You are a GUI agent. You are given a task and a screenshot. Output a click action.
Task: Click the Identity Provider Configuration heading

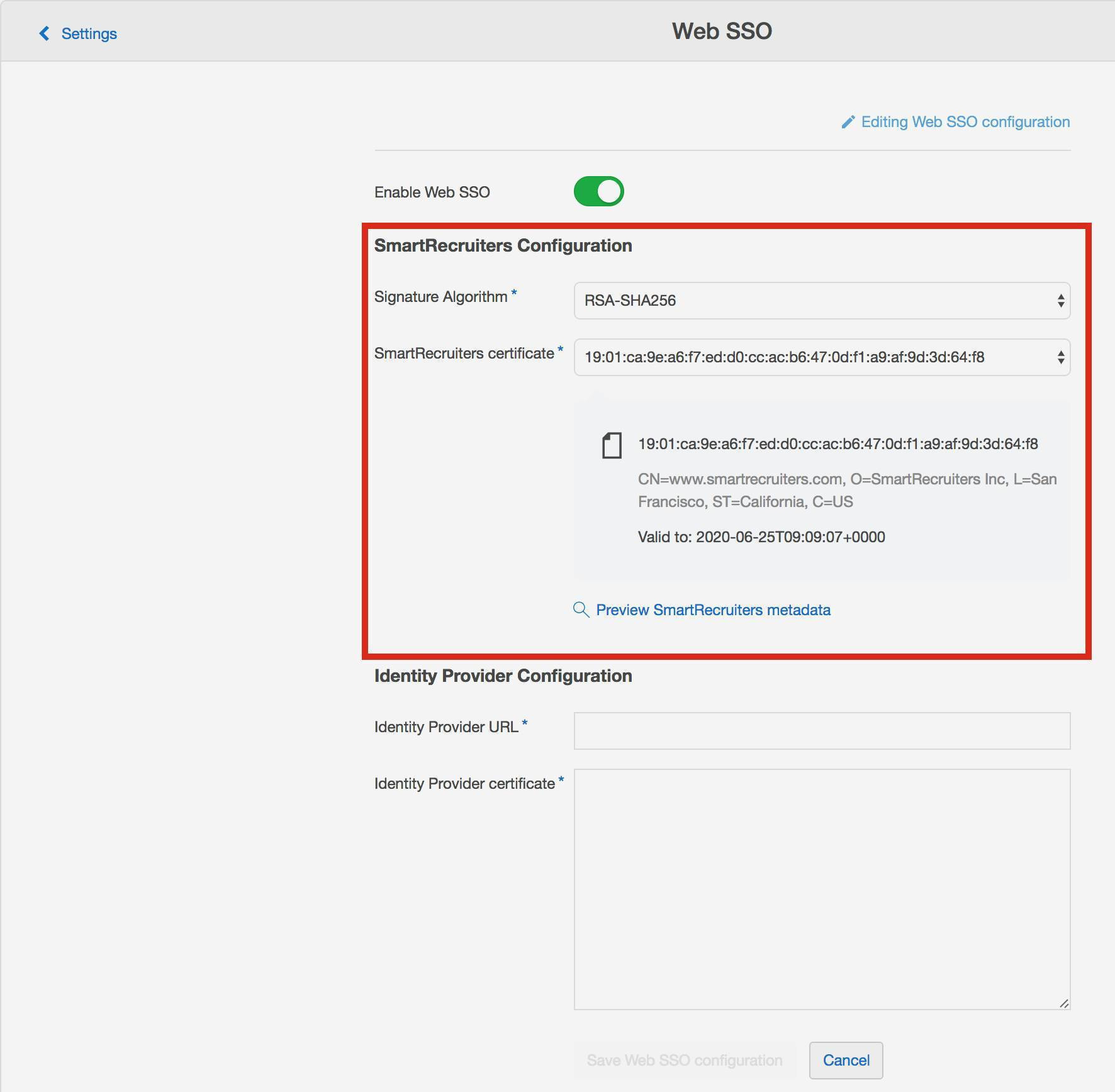tap(503, 676)
